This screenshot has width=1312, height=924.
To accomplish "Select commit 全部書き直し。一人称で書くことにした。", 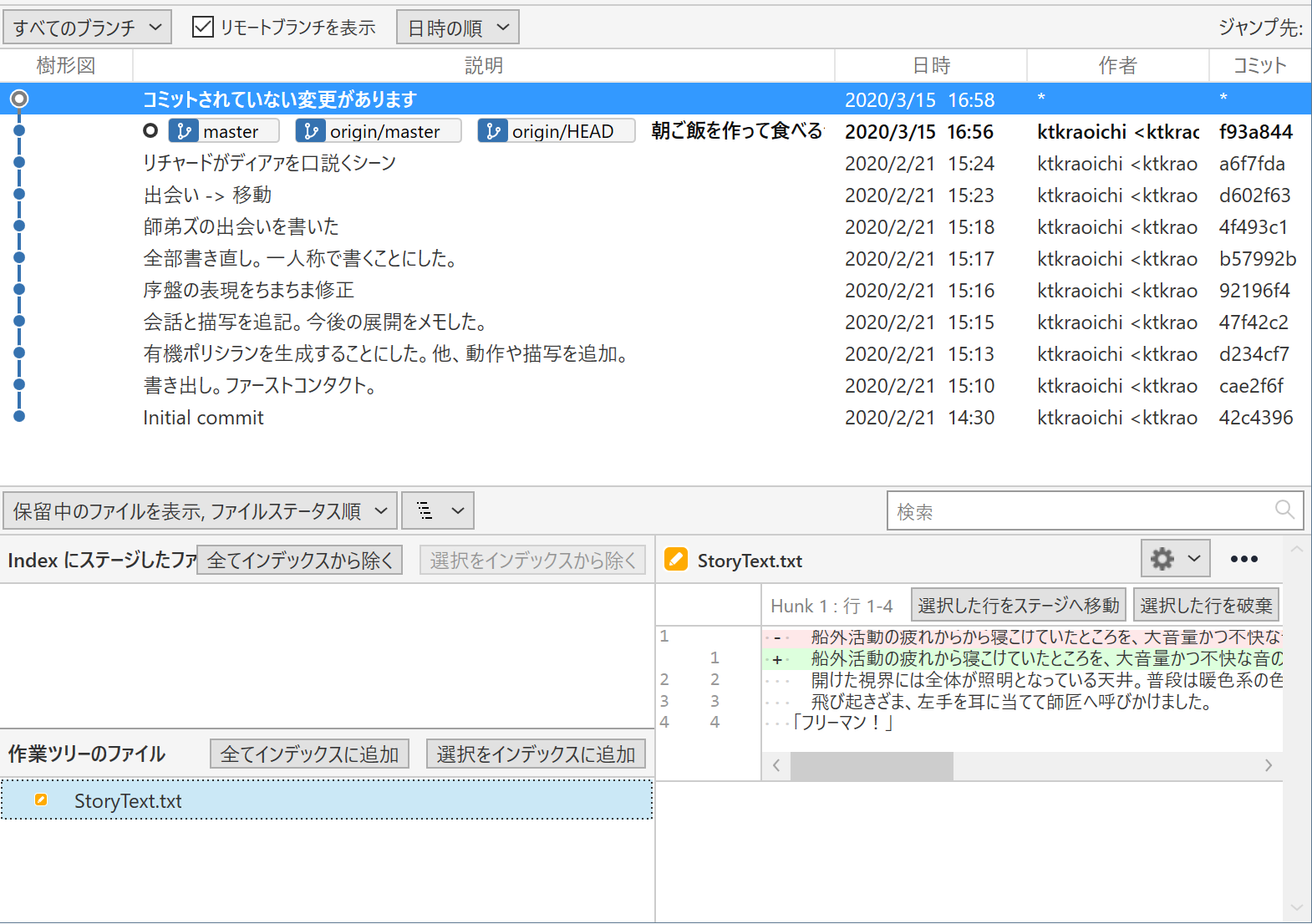I will (x=656, y=258).
